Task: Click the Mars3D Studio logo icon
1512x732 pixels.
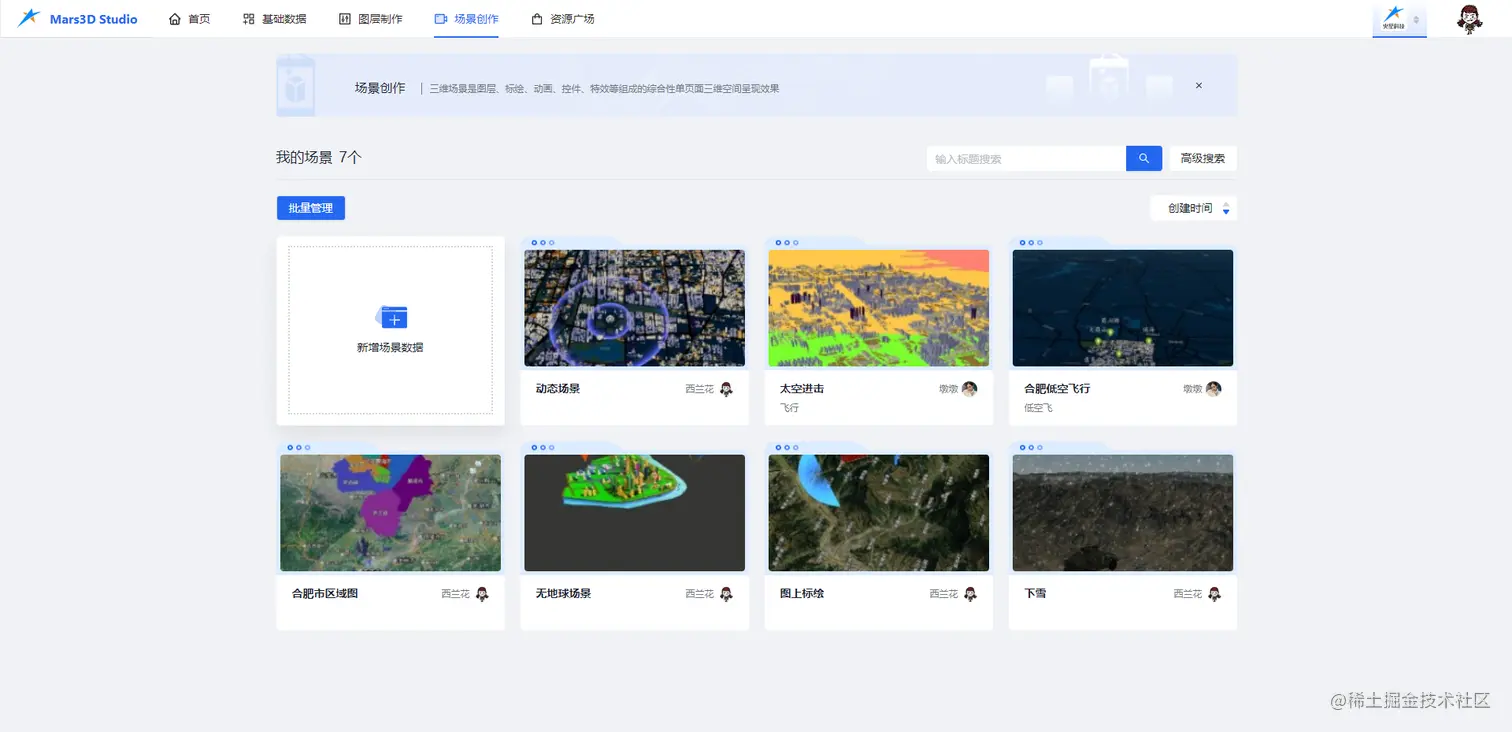Action: [x=30, y=18]
